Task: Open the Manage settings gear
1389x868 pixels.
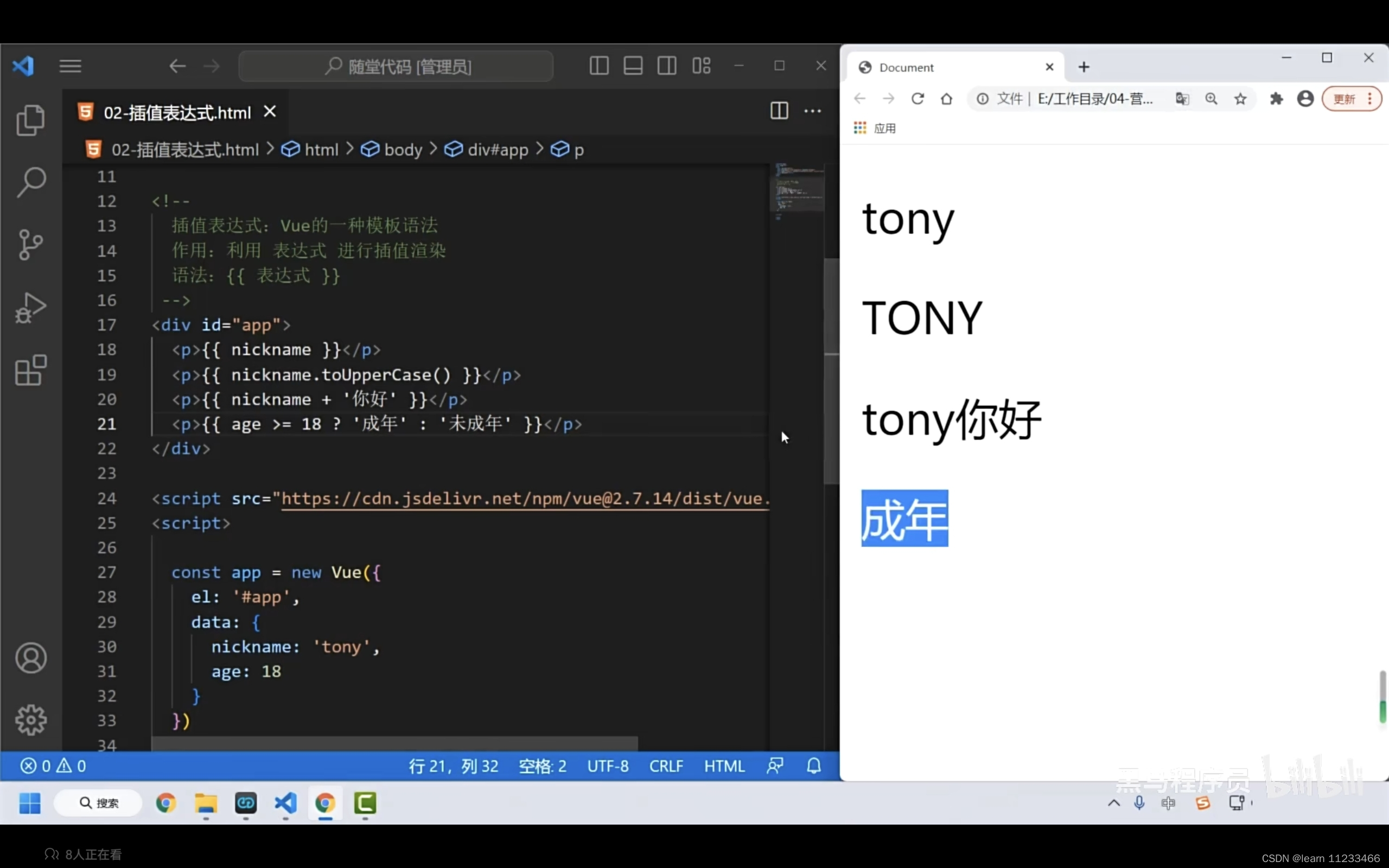Action: [30, 720]
